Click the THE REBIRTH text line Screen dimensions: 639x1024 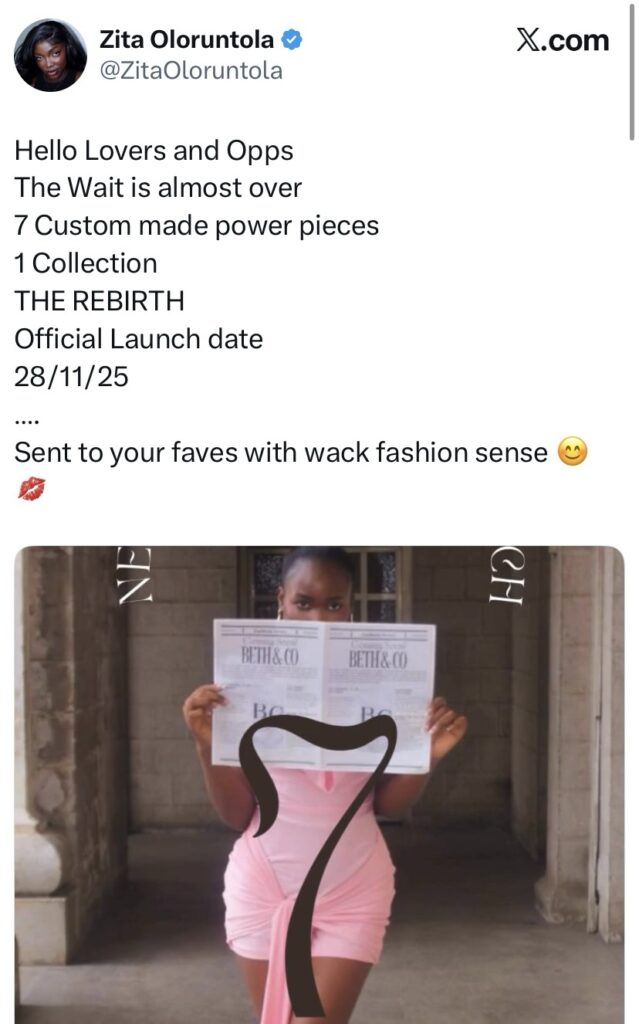pyautogui.click(x=99, y=301)
